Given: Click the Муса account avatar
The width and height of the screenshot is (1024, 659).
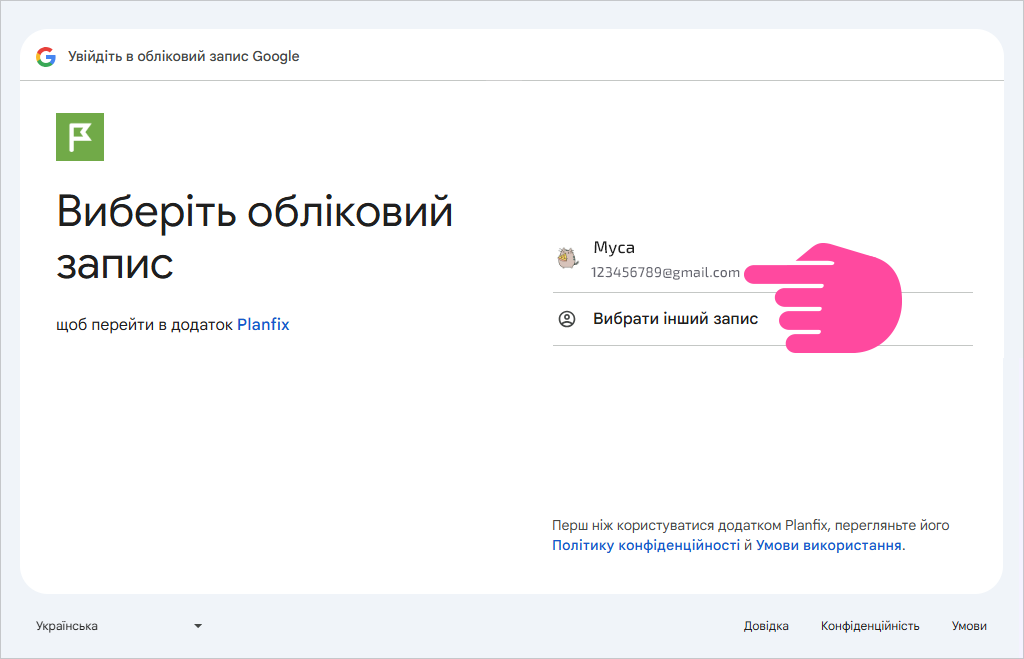Looking at the screenshot, I should (x=567, y=259).
